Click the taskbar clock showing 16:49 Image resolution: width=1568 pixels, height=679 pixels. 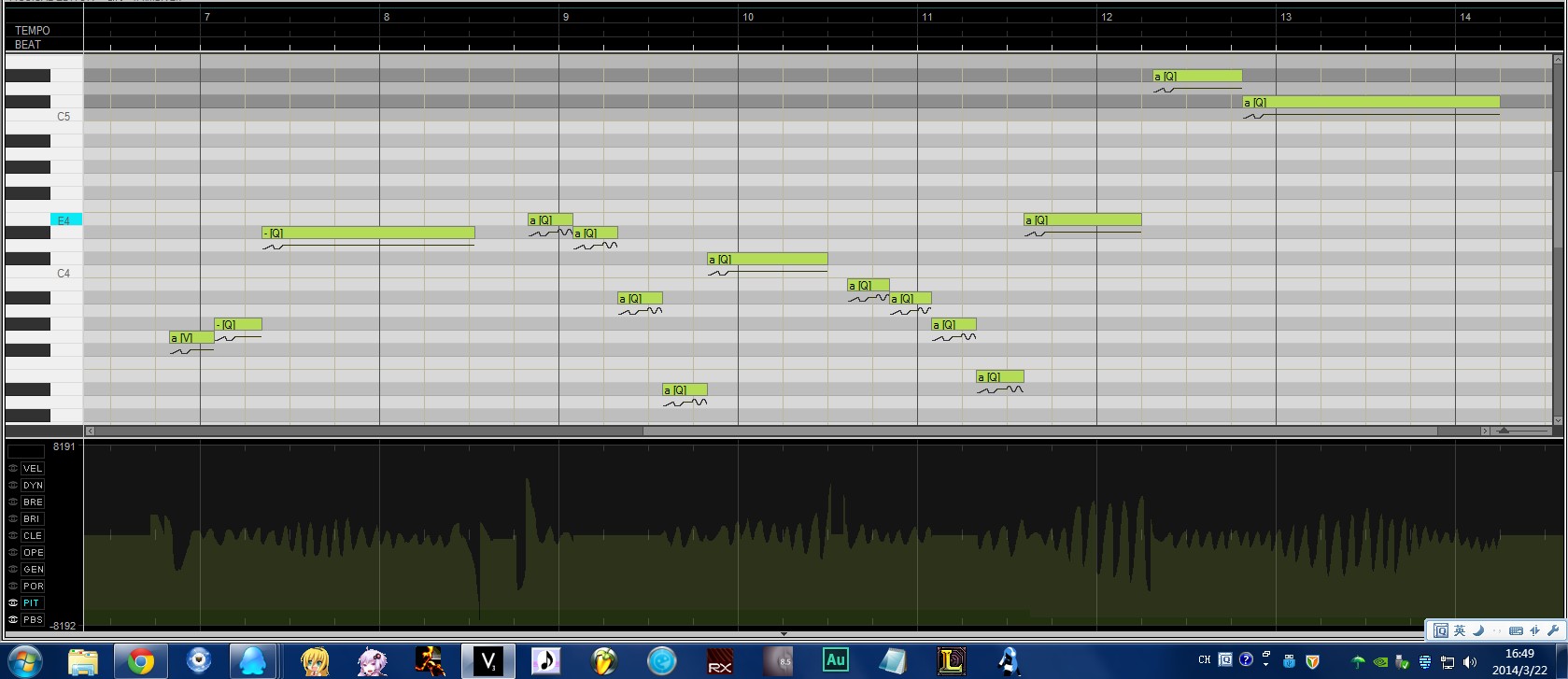(1519, 654)
